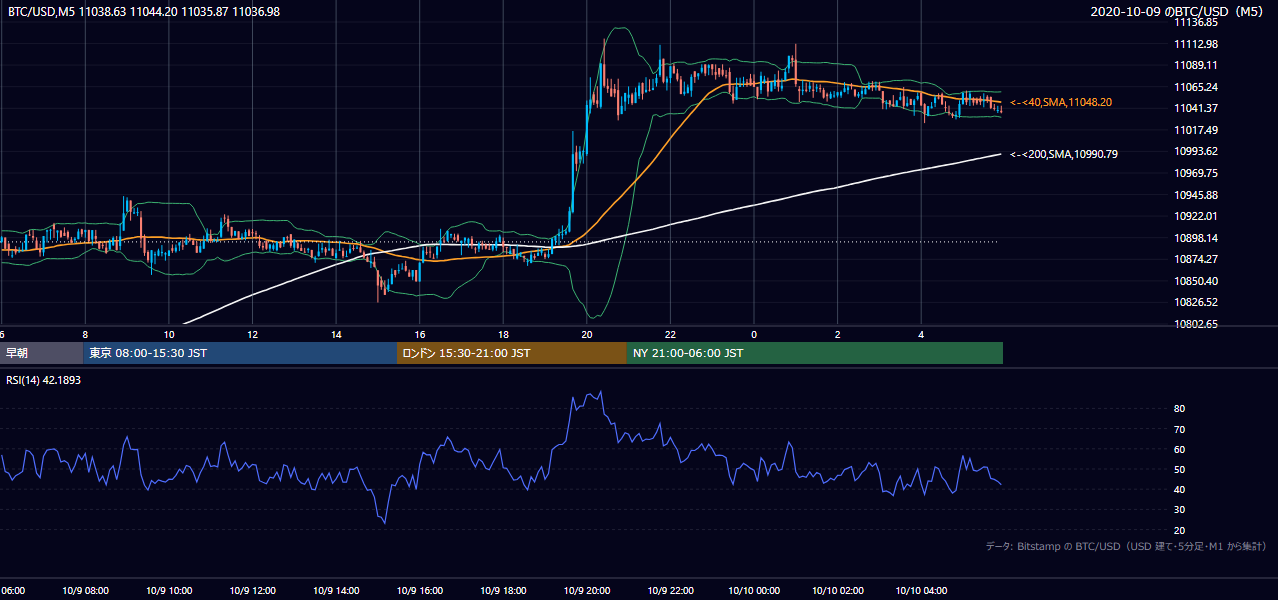Click price axis label 11065.24
Screen dimensions: 1278x600
[1195, 87]
